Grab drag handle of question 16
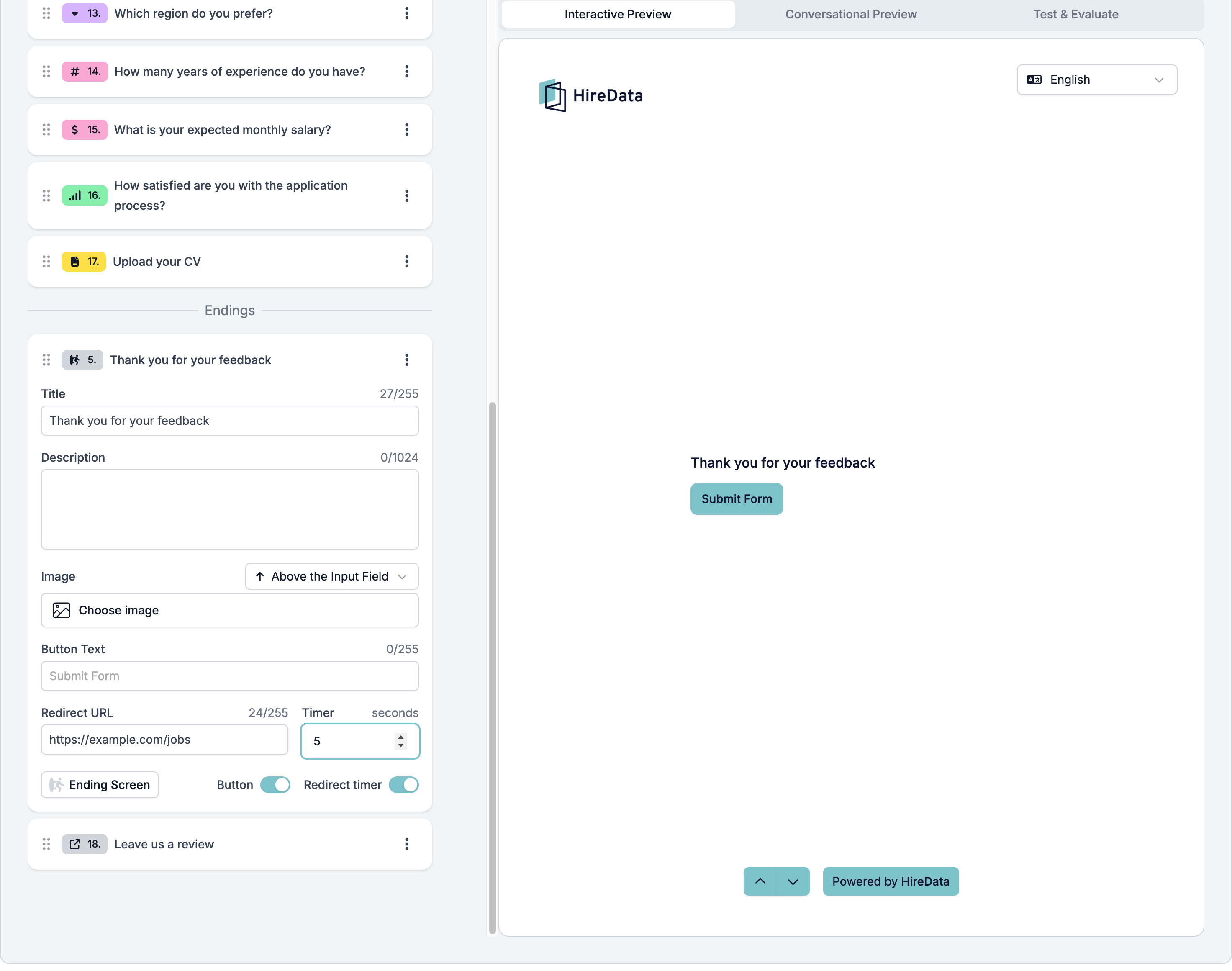The height and width of the screenshot is (971, 1232). click(x=46, y=195)
